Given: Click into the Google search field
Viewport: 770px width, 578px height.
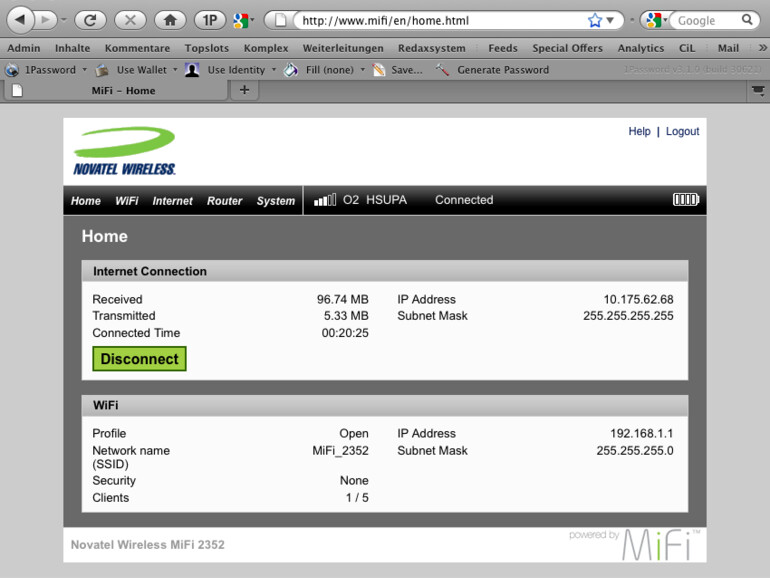Looking at the screenshot, I should (707, 21).
